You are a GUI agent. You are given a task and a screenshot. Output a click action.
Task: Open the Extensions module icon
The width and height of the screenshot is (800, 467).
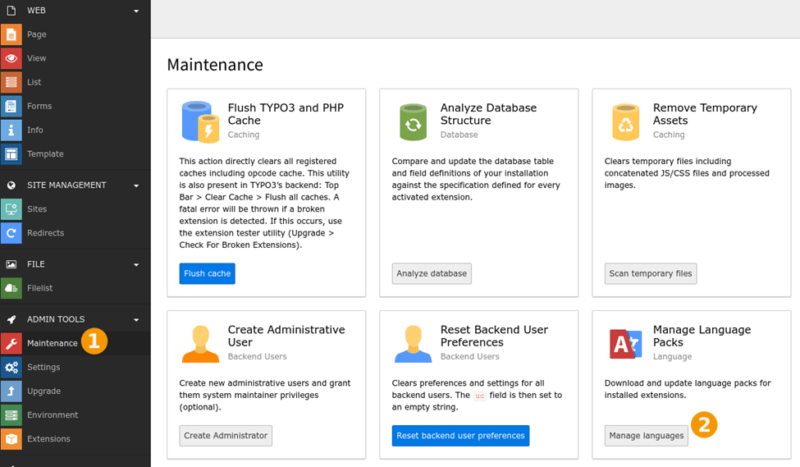[11, 439]
